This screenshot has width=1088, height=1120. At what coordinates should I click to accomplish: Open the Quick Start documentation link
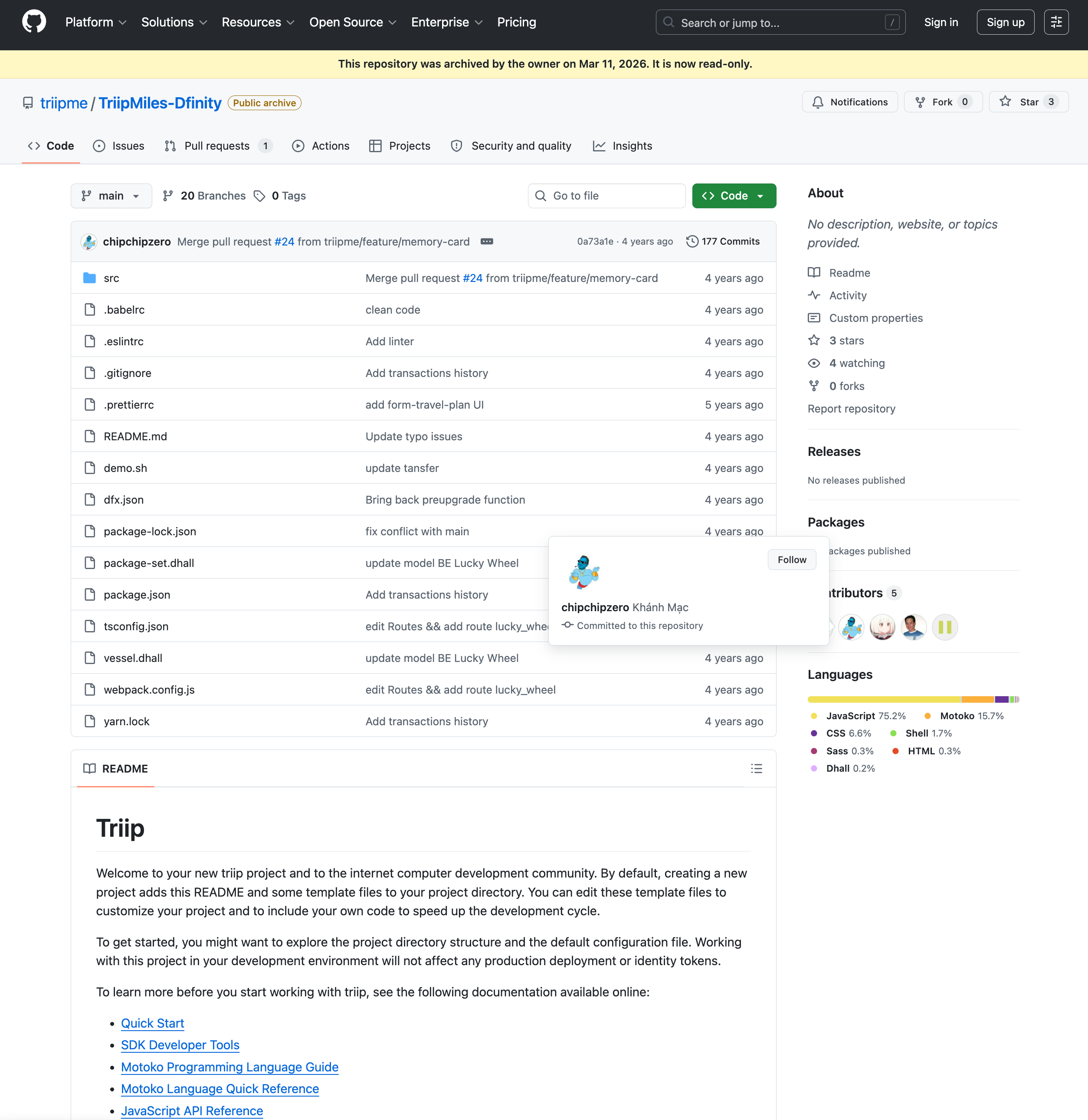pyautogui.click(x=153, y=1023)
